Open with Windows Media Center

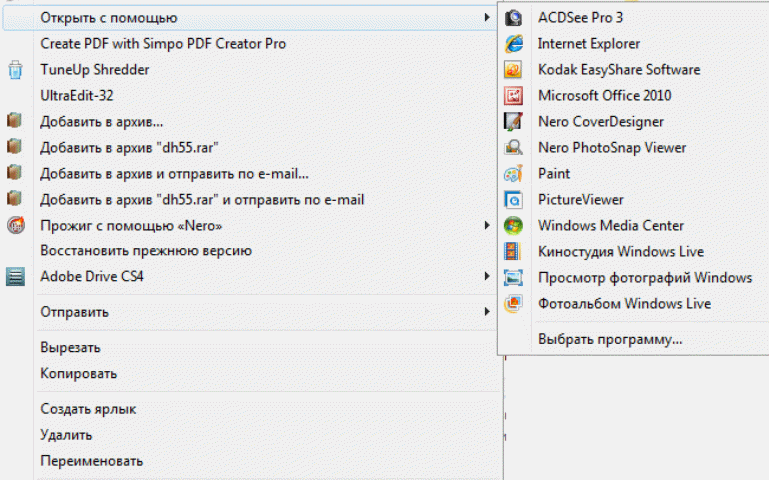click(x=611, y=226)
